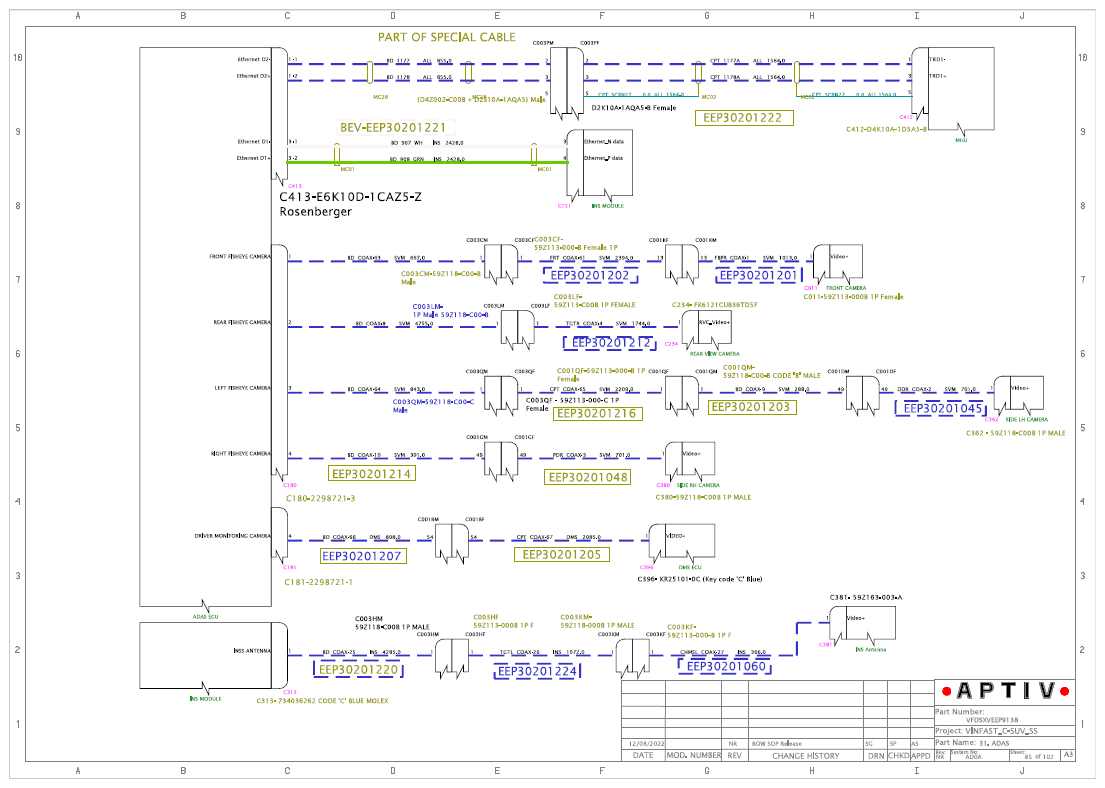The image size is (1105, 788).
Task: Select the EEP30201212 part label
Action: [x=610, y=343]
